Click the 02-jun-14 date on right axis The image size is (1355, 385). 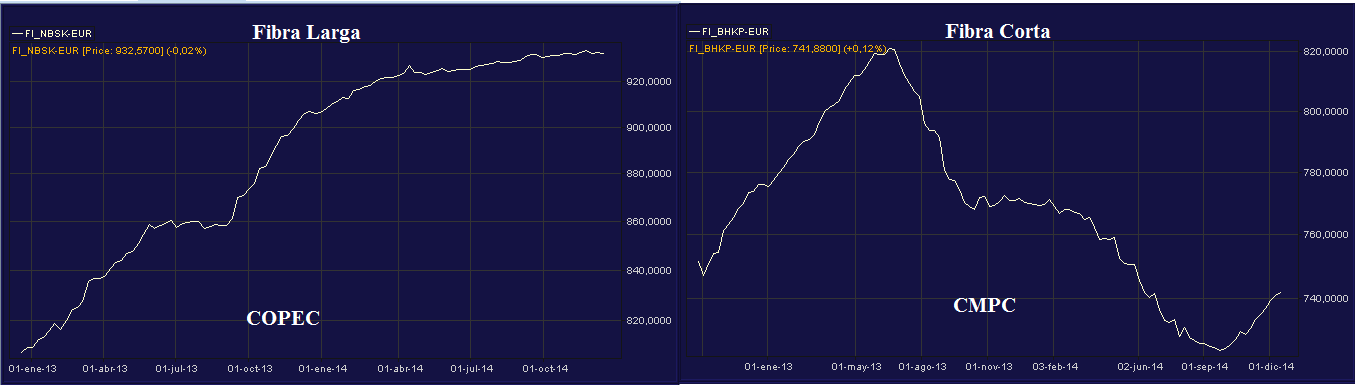(x=1138, y=367)
